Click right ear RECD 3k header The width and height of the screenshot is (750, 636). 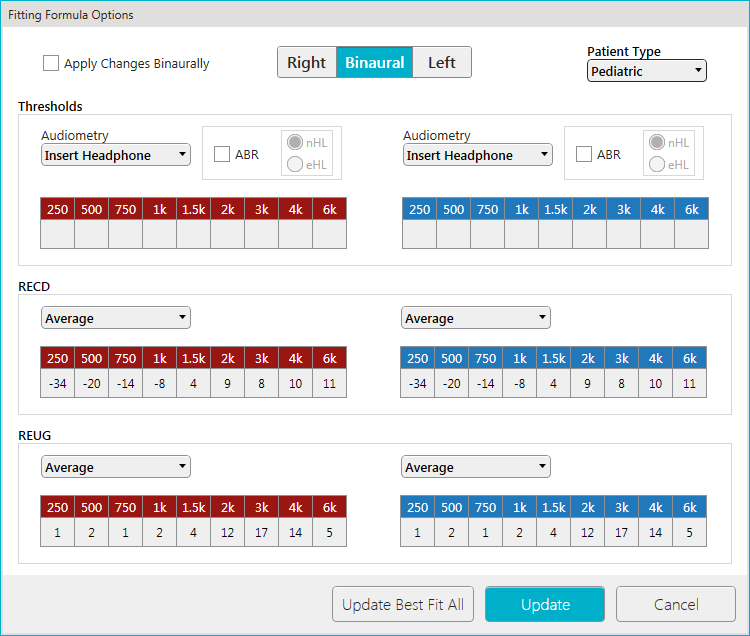tap(262, 358)
